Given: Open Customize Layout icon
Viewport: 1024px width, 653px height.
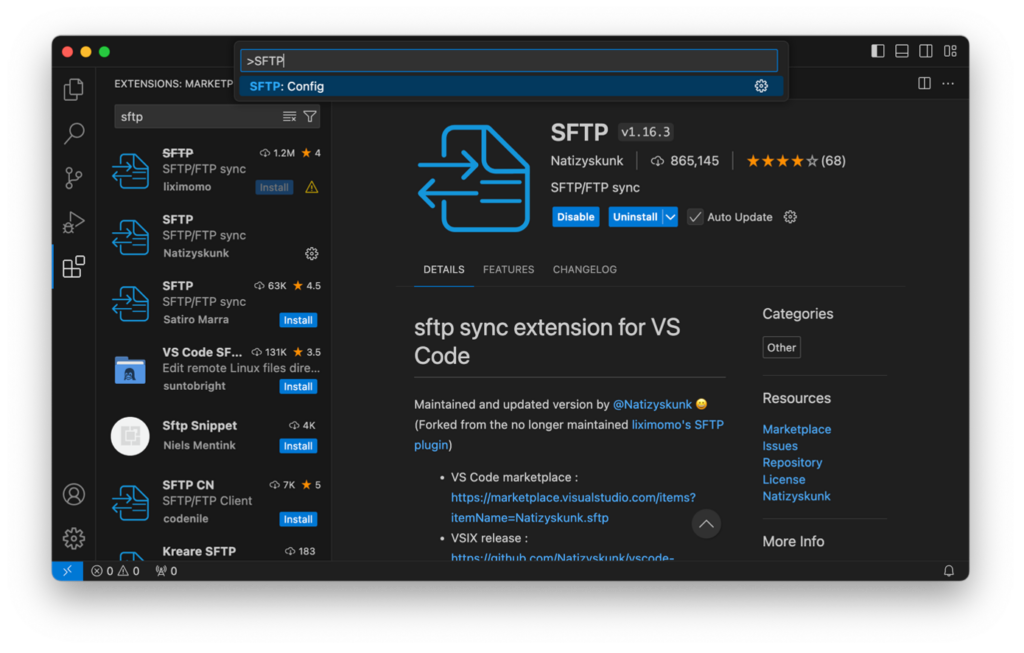Looking at the screenshot, I should pos(950,51).
